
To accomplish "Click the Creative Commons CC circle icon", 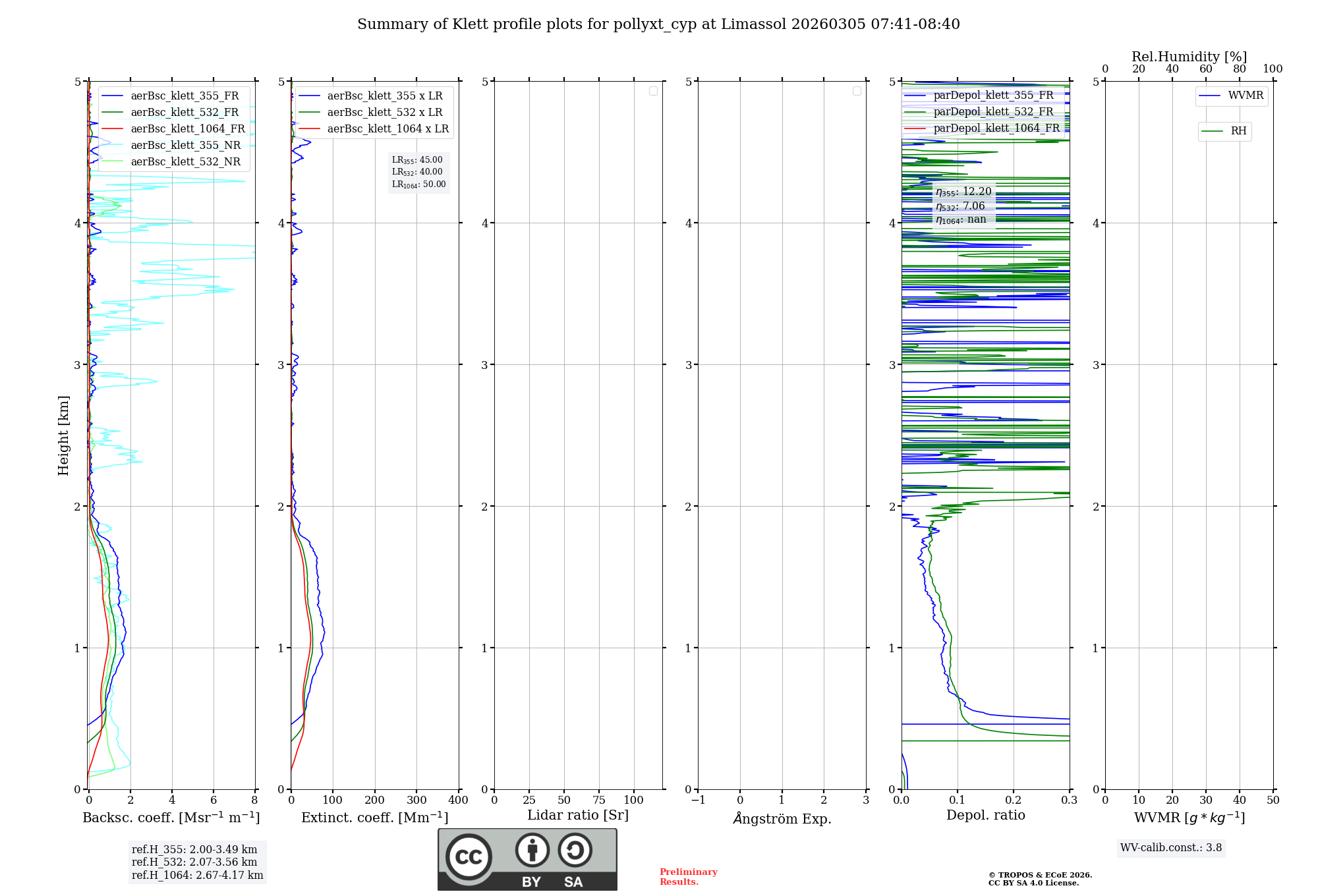I will pyautogui.click(x=469, y=856).
